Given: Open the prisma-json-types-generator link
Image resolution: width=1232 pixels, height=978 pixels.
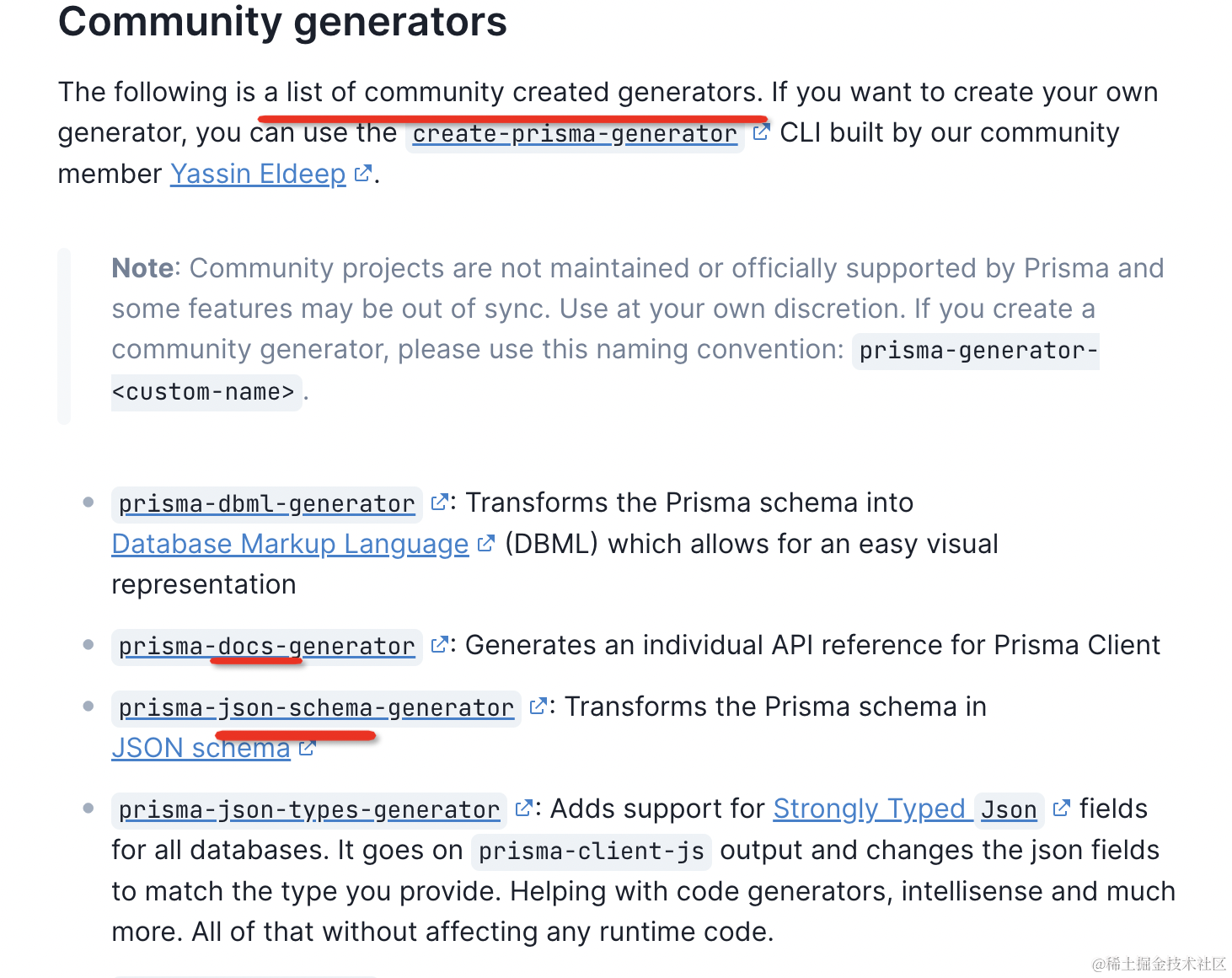Looking at the screenshot, I should tap(308, 809).
